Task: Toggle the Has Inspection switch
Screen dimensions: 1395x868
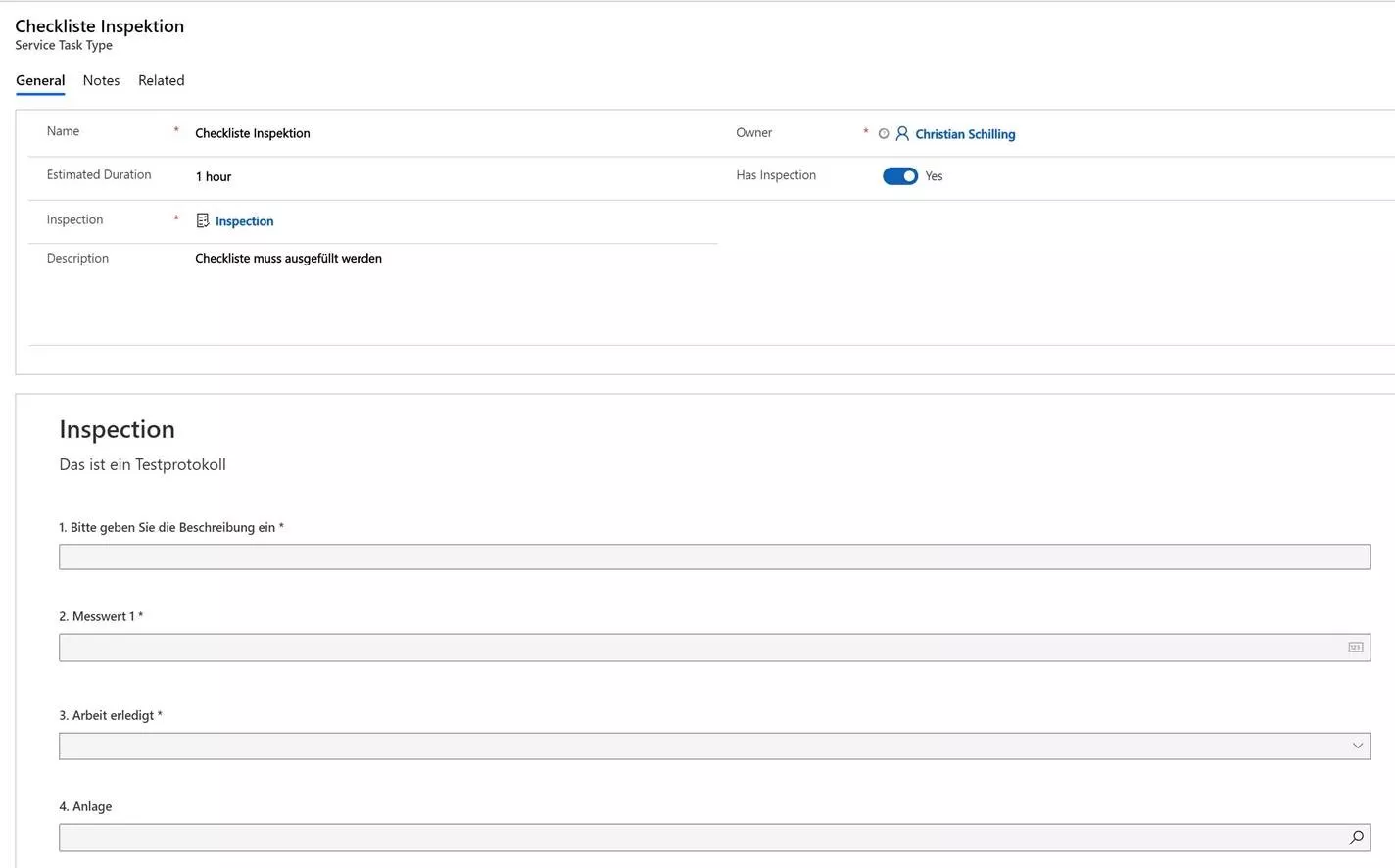Action: point(899,176)
